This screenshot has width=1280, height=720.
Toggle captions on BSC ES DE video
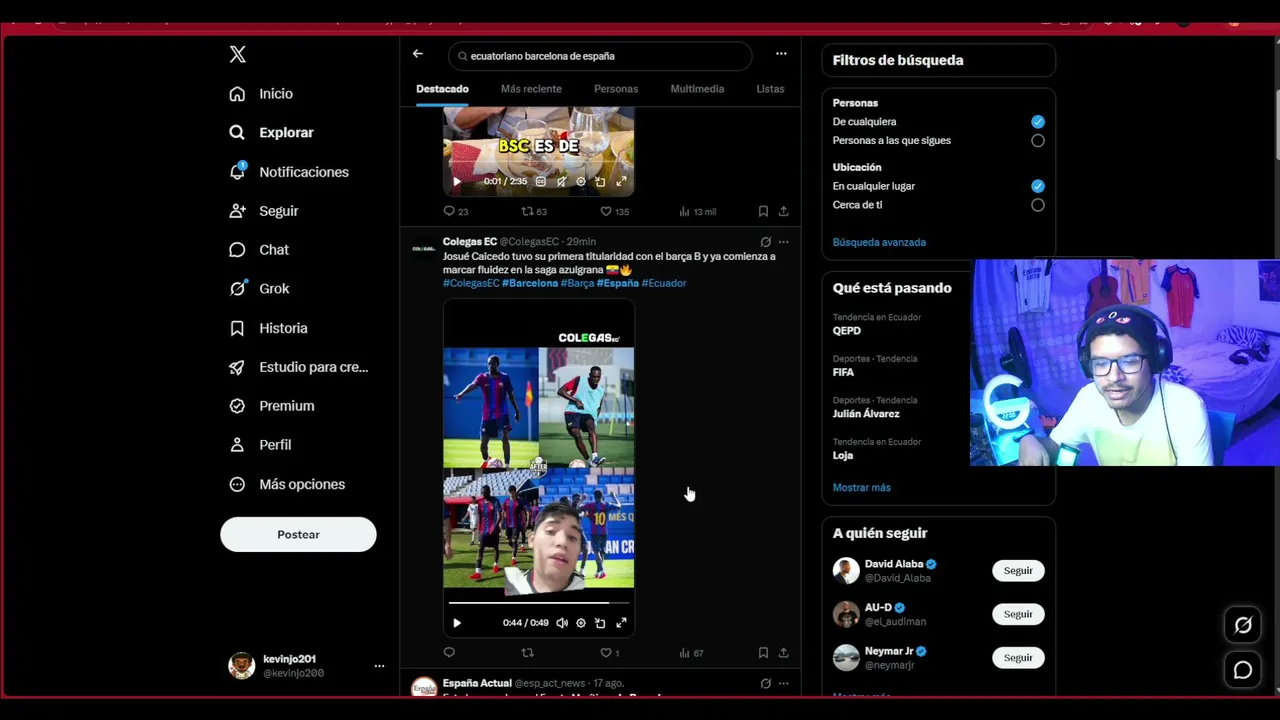click(x=541, y=181)
